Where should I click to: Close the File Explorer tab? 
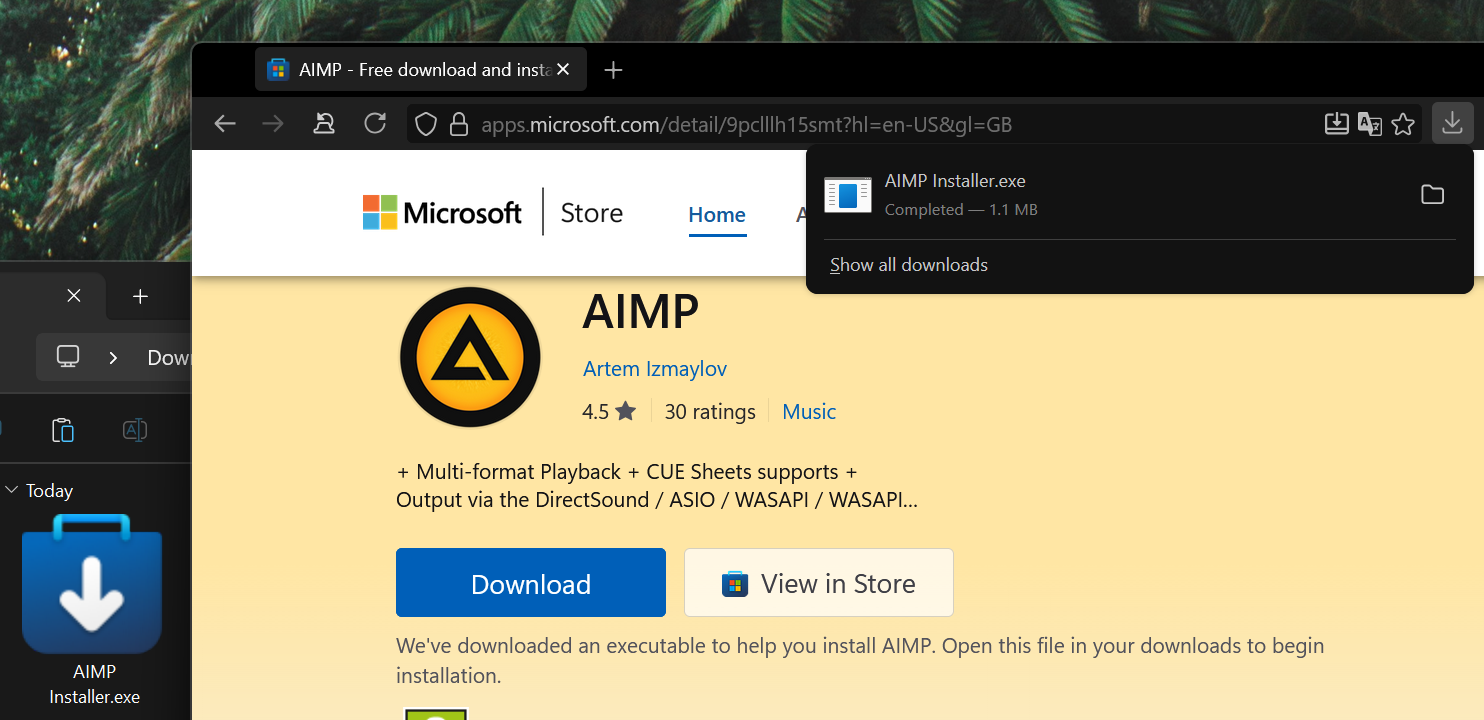click(74, 296)
